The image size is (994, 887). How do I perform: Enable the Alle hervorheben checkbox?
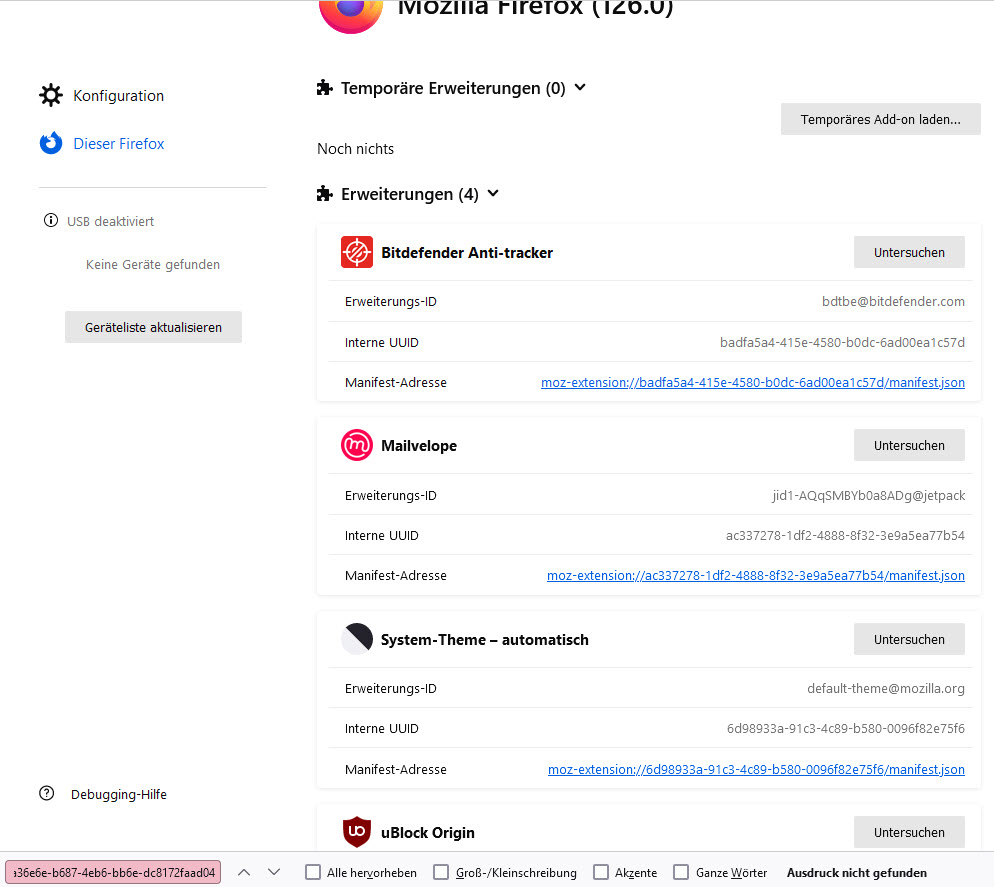coord(313,872)
